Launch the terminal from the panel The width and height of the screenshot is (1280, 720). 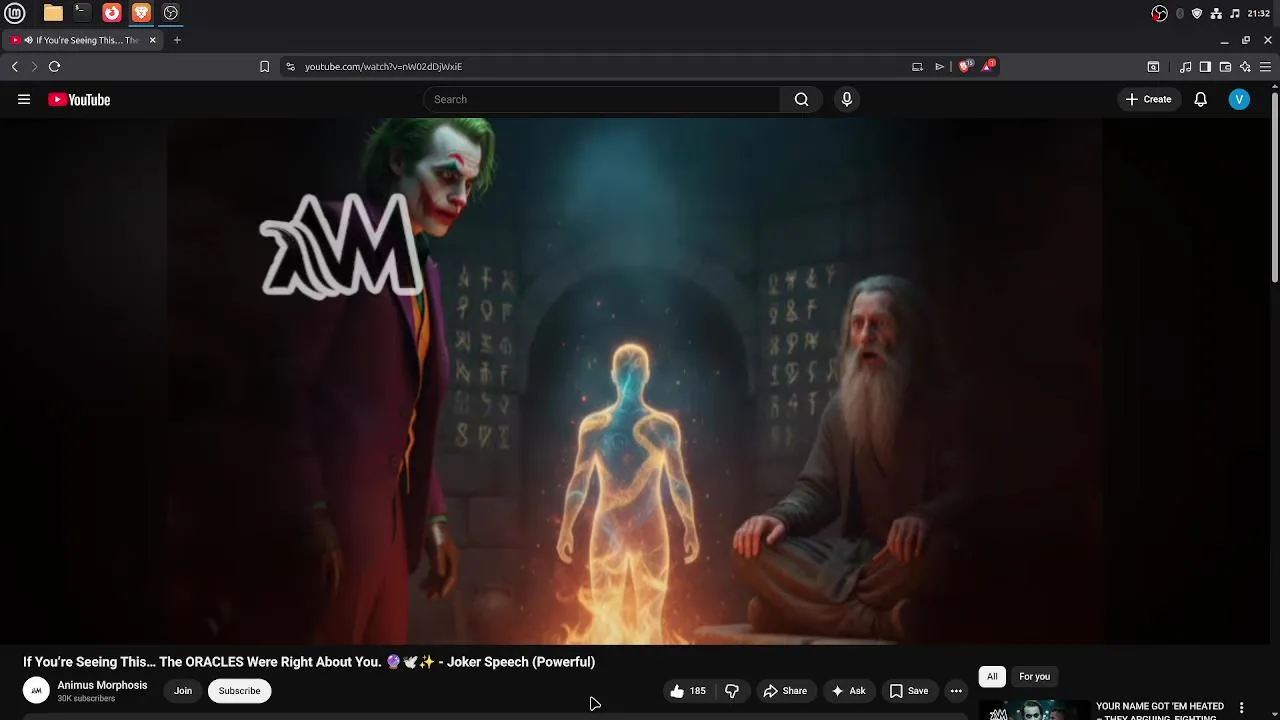(x=82, y=13)
